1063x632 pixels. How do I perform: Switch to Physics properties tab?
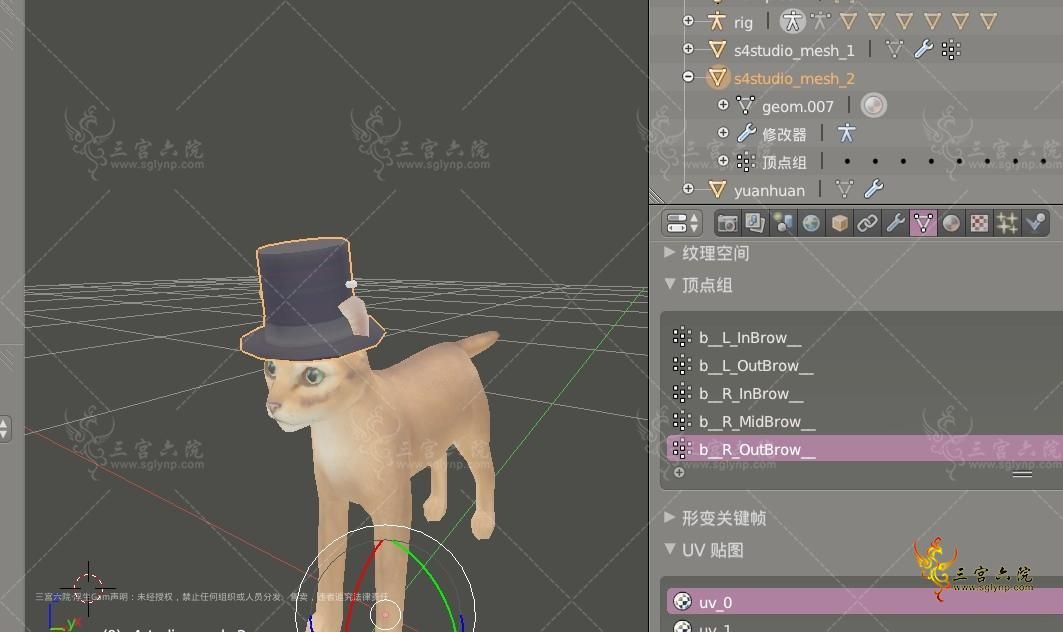tap(1035, 223)
